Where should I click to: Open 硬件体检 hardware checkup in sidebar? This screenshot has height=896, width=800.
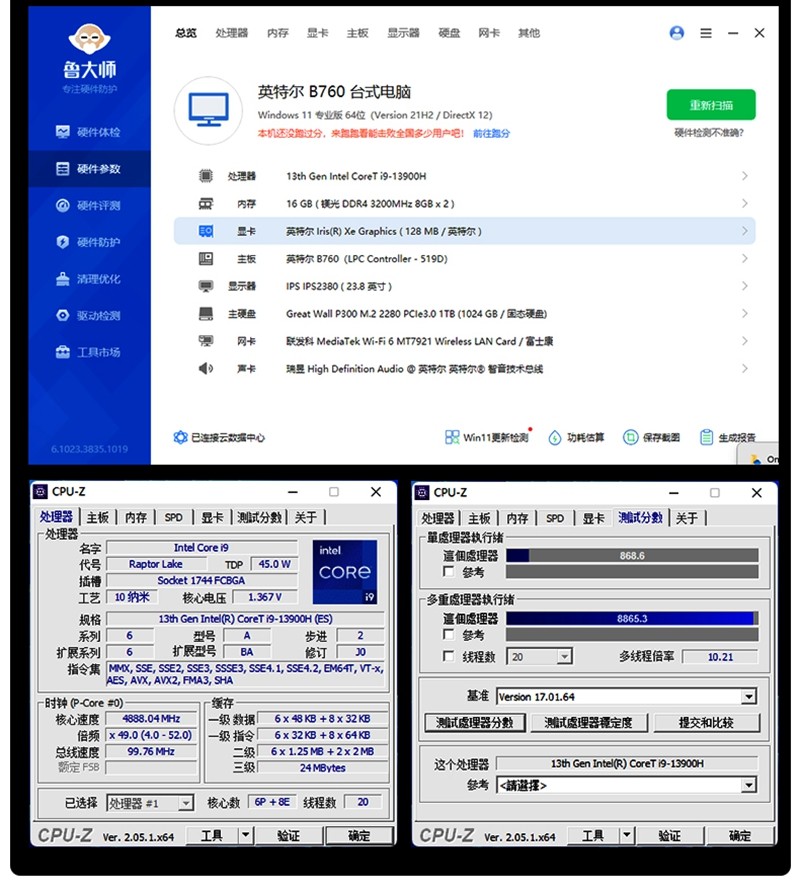click(89, 132)
